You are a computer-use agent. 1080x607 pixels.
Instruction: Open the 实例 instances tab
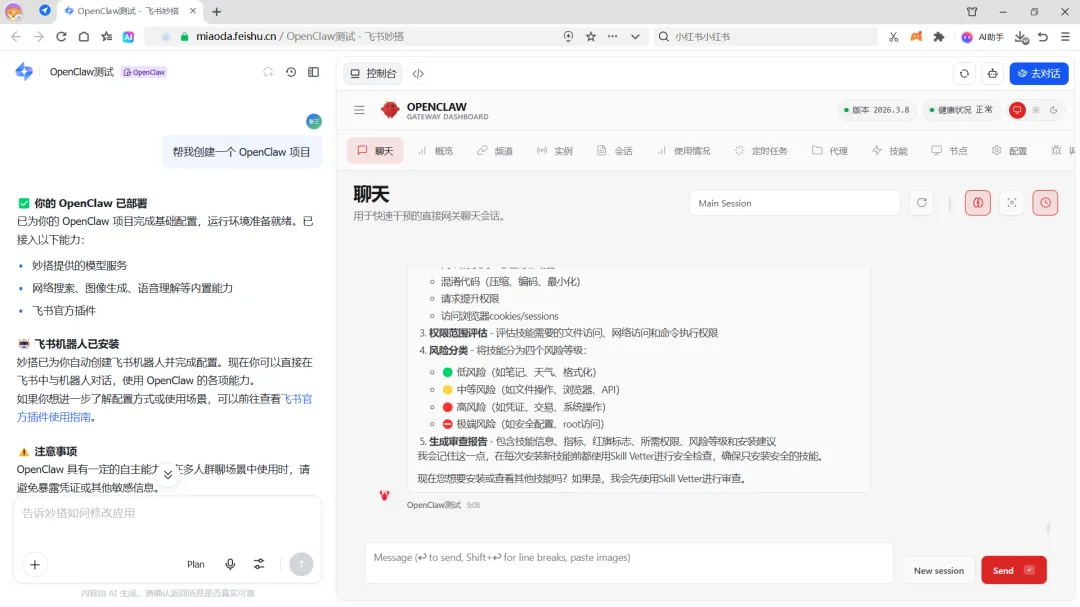click(x=554, y=151)
